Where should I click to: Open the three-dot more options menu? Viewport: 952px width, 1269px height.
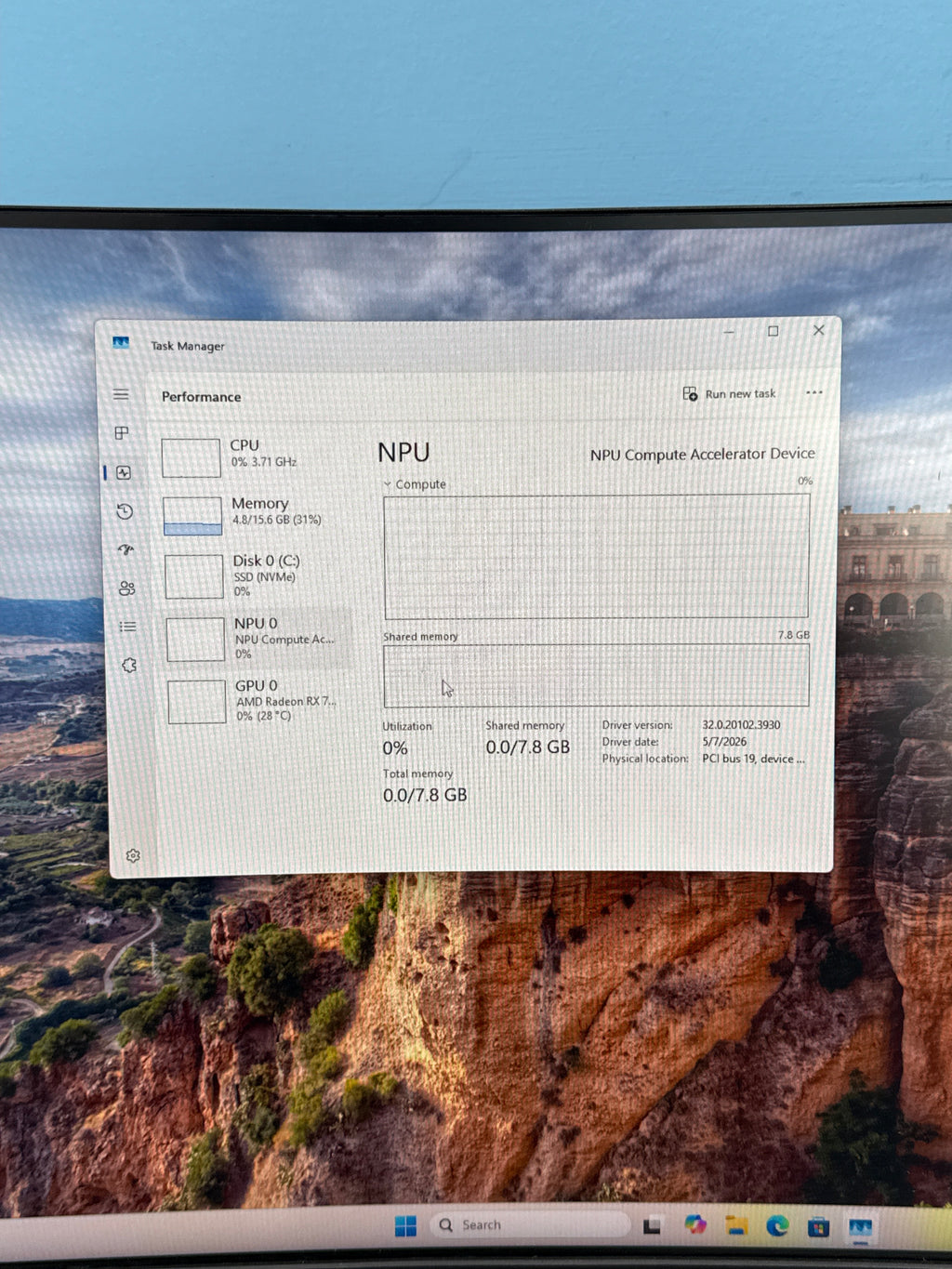(814, 392)
